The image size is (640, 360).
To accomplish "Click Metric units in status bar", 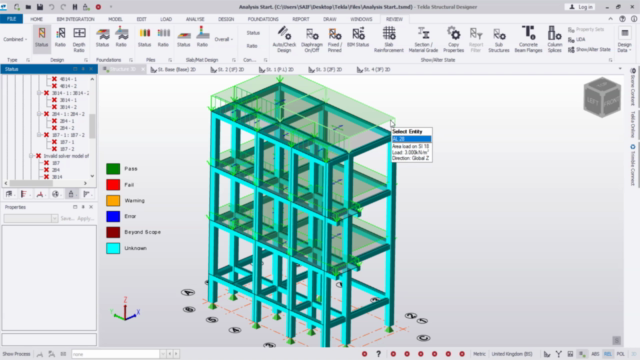I will (x=479, y=354).
